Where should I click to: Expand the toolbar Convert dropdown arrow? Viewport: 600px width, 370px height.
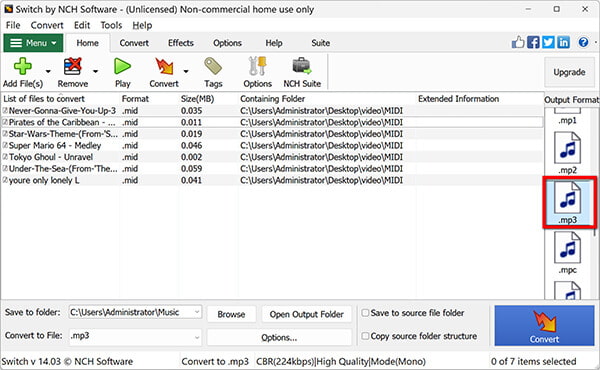pos(186,71)
